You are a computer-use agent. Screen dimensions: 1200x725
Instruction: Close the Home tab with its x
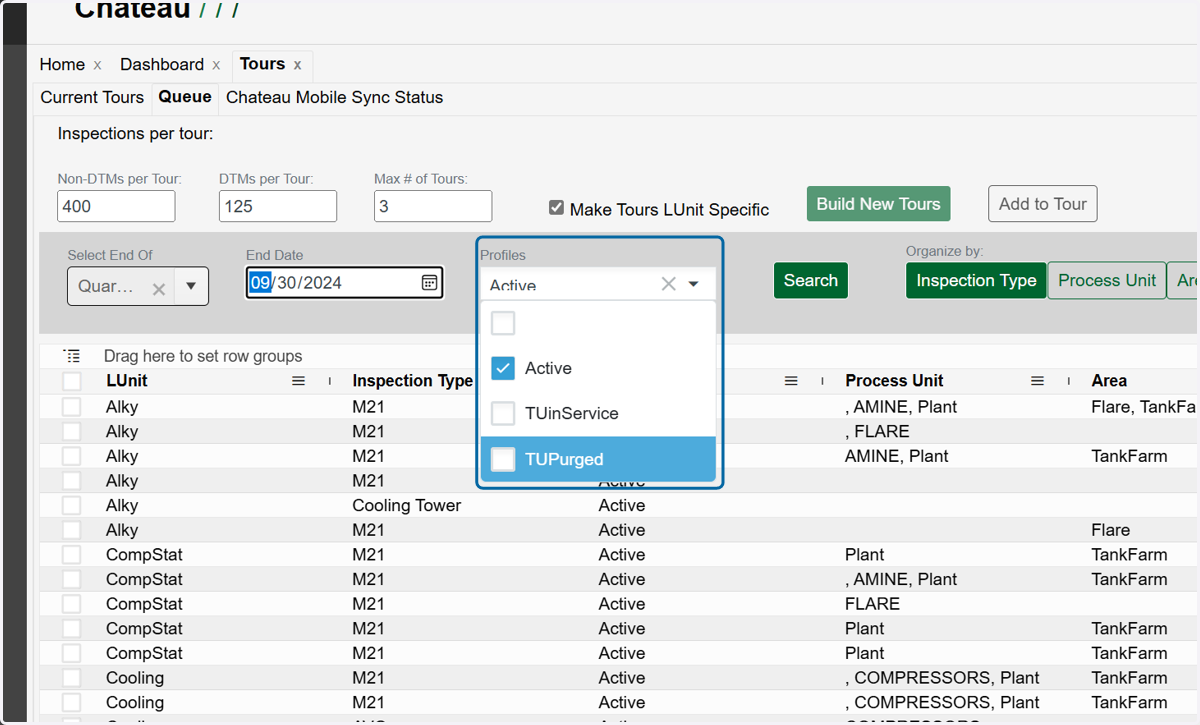[97, 65]
